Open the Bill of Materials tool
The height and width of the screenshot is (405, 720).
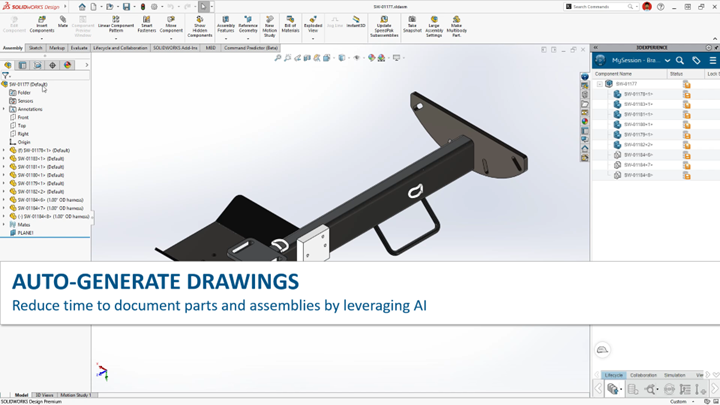pyautogui.click(x=290, y=24)
